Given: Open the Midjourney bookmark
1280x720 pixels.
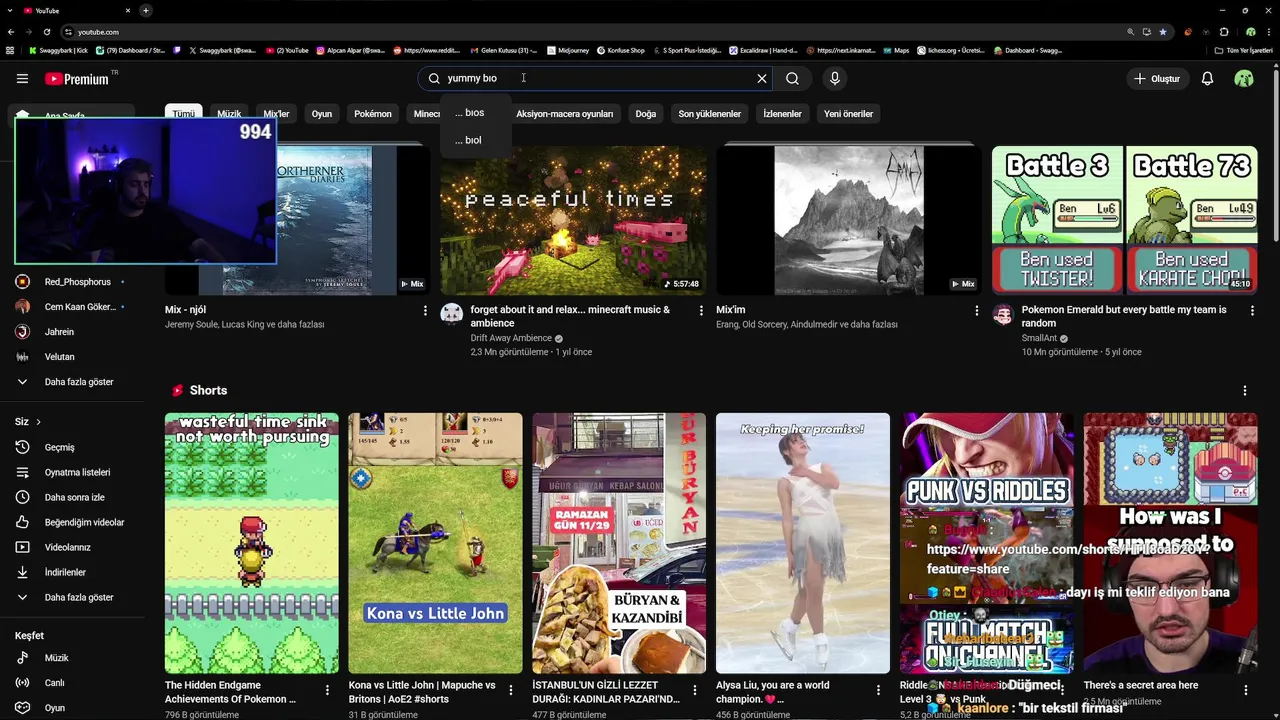Looking at the screenshot, I should tap(568, 50).
